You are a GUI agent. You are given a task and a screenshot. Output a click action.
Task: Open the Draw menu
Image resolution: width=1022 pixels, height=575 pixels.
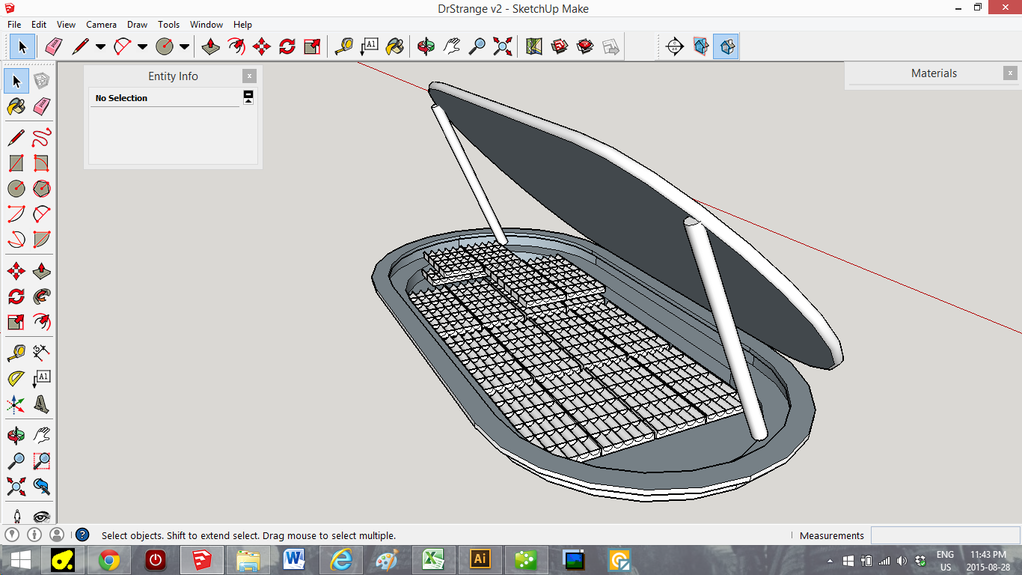pos(137,25)
